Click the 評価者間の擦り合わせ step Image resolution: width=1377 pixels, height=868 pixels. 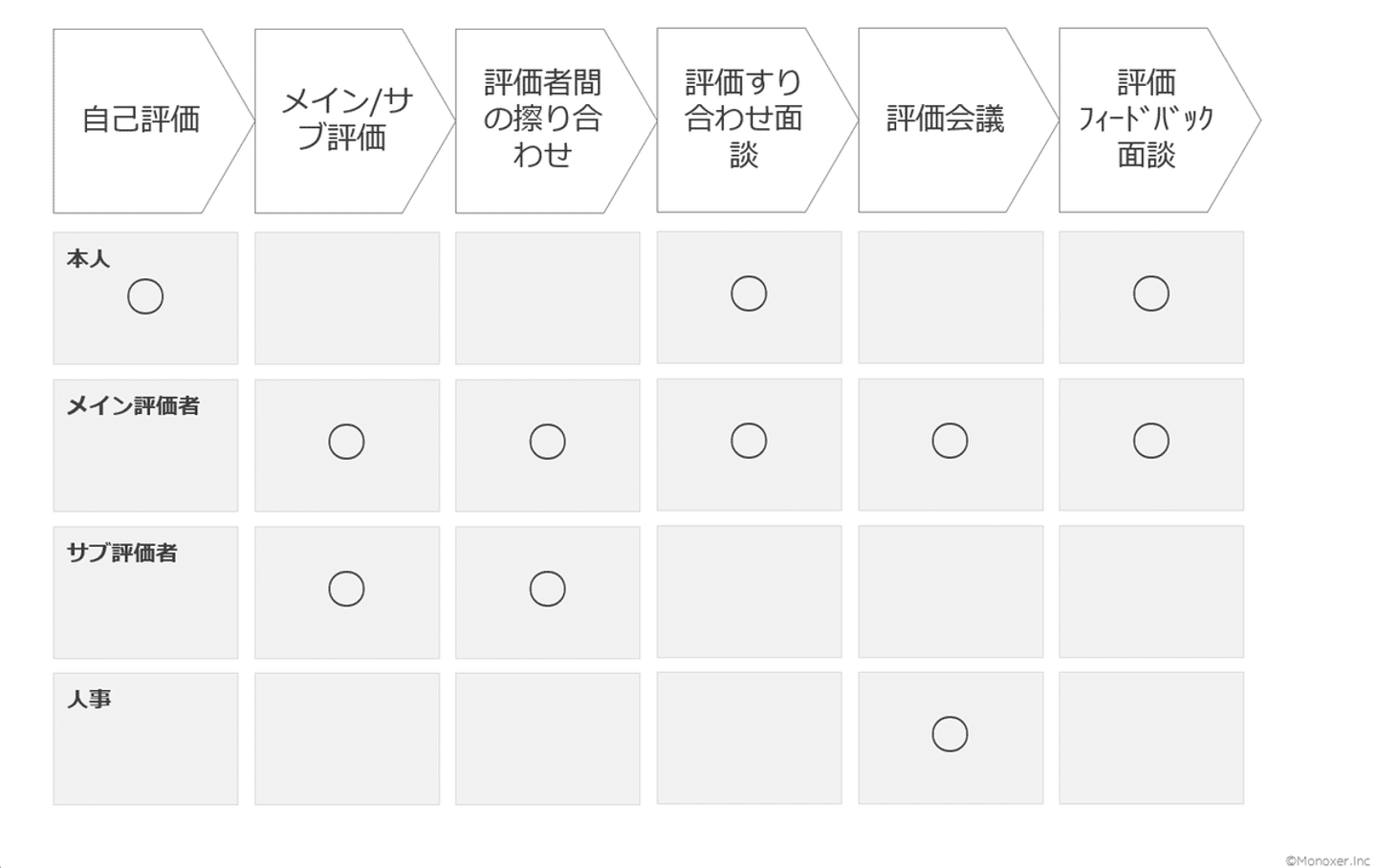coord(543,120)
